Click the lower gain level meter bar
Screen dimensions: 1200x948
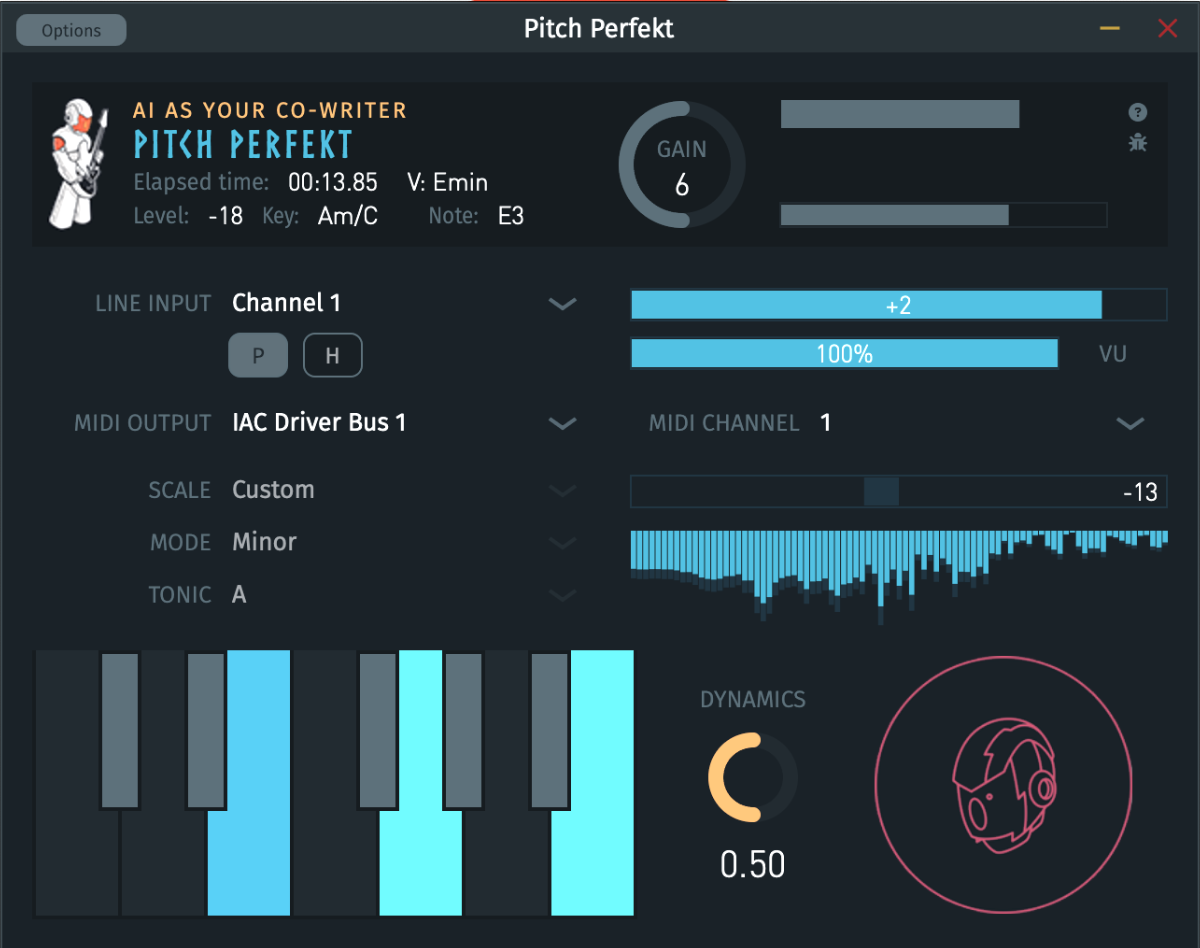[944, 215]
